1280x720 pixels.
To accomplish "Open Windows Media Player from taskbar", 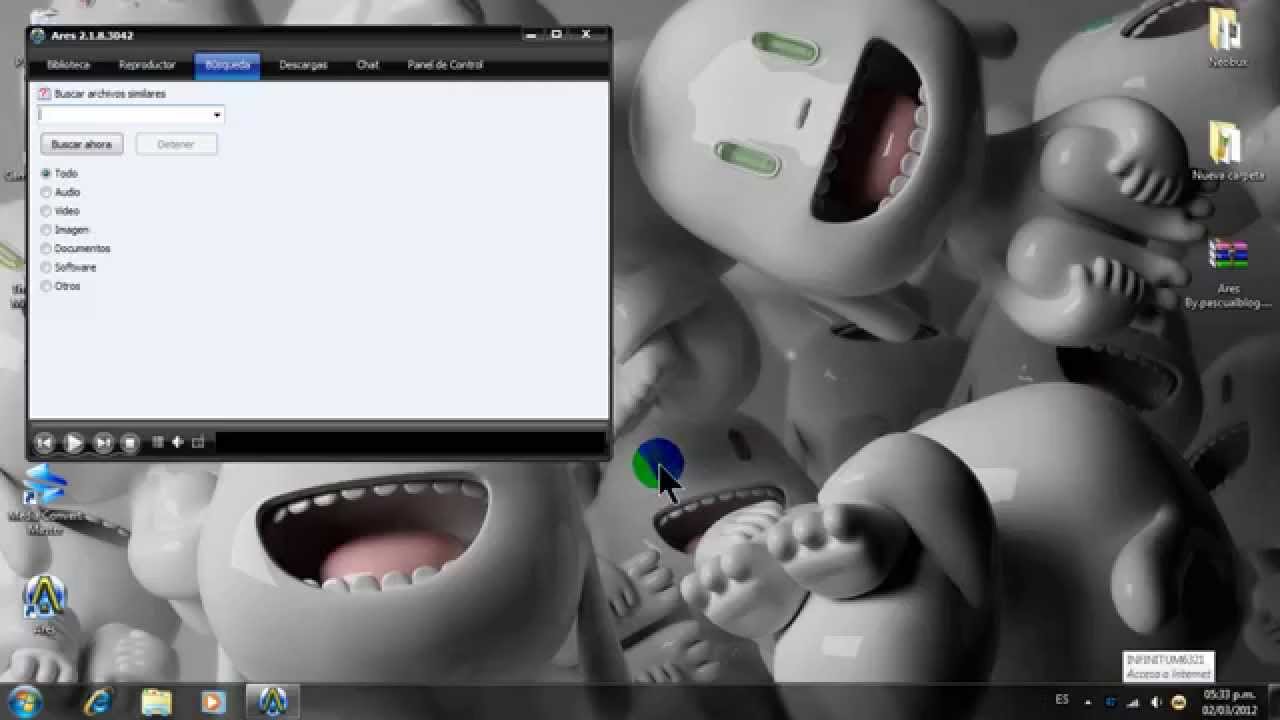I will coord(213,702).
